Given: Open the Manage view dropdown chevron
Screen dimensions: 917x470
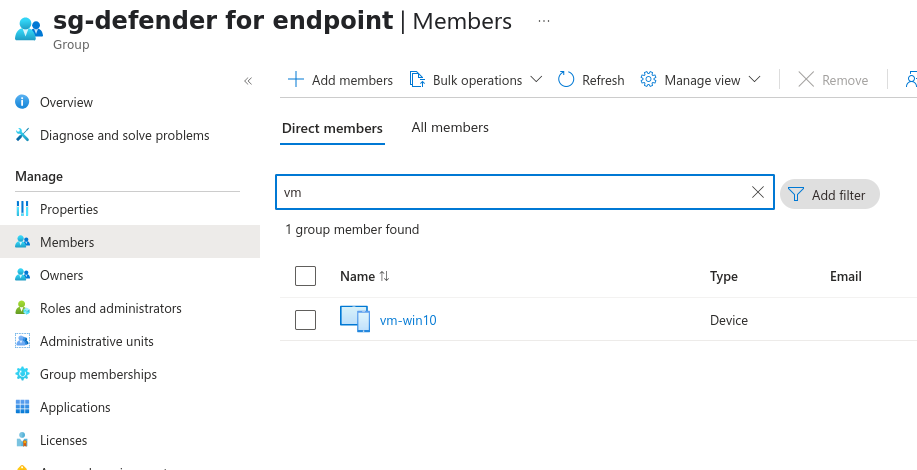Looking at the screenshot, I should (x=754, y=80).
